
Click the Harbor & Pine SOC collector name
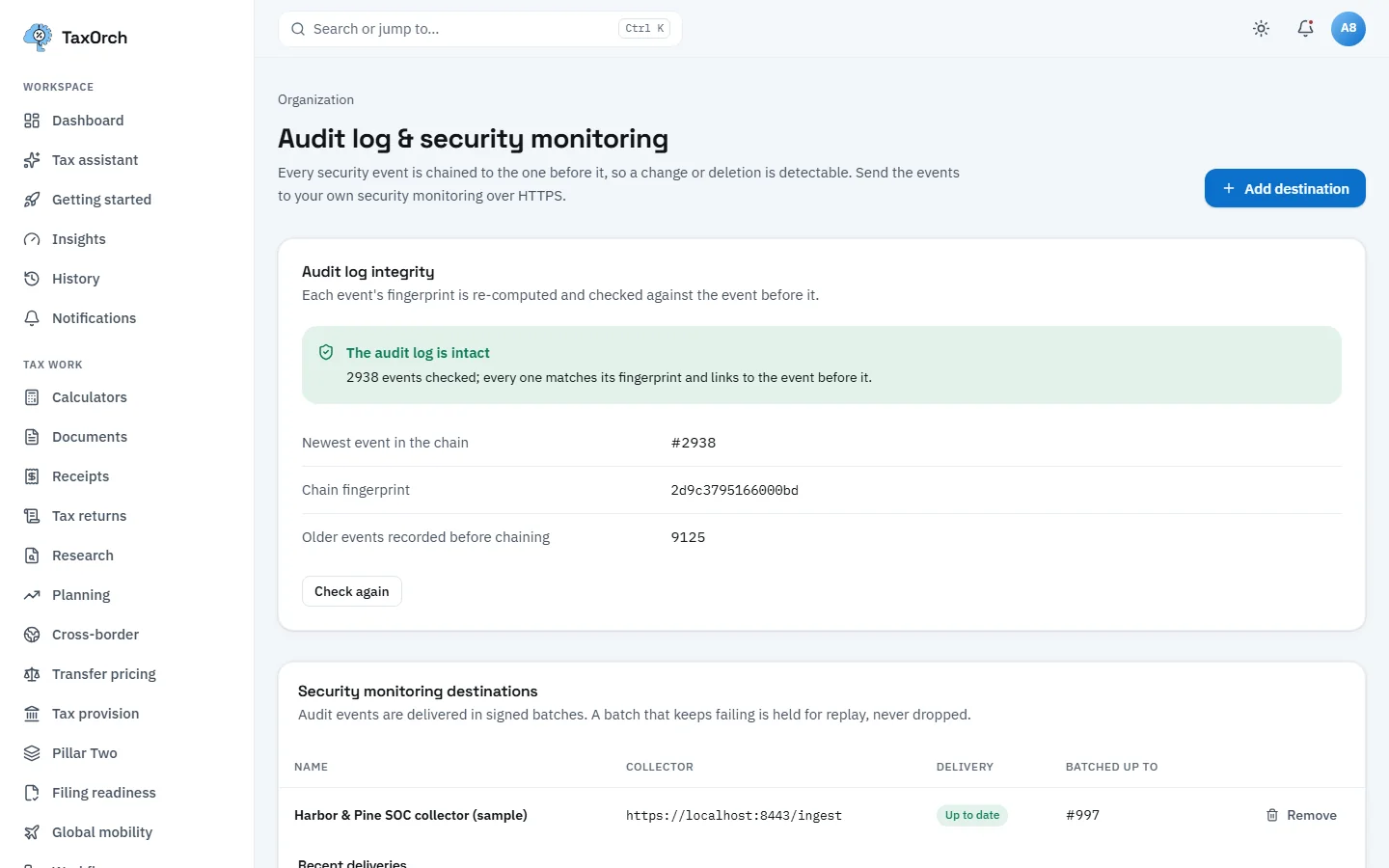pyautogui.click(x=411, y=815)
